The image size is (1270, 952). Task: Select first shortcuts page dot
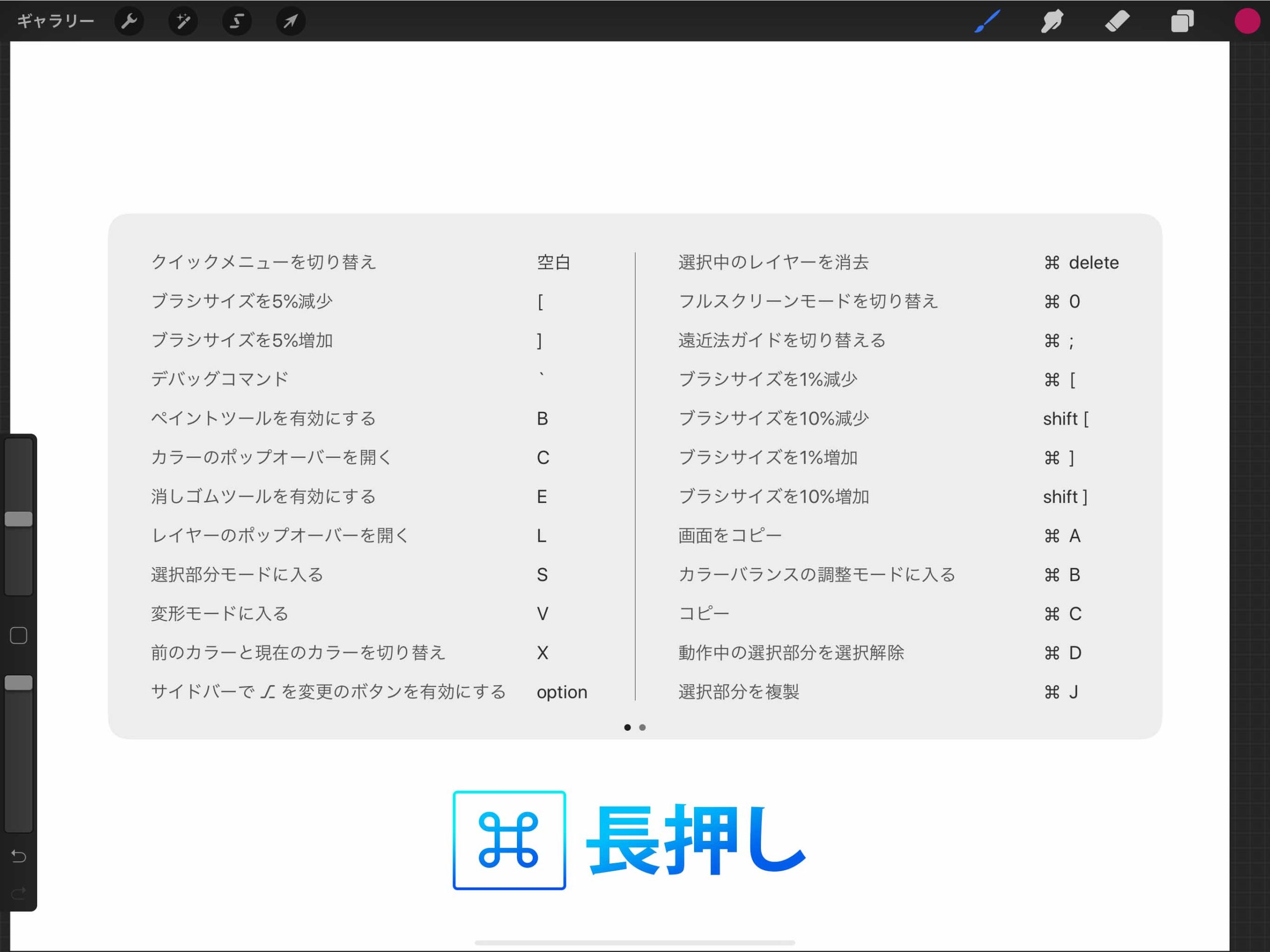628,727
